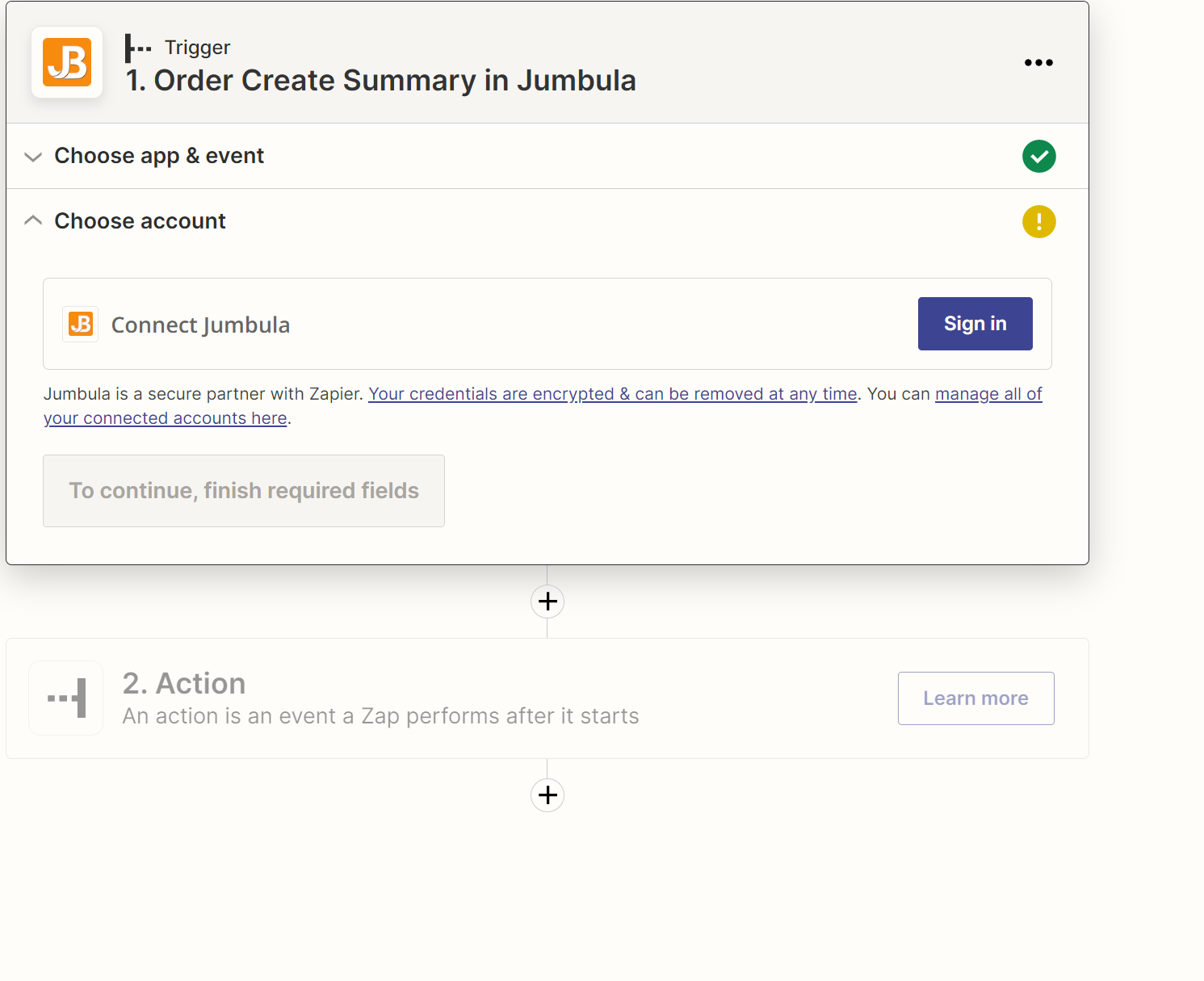Image resolution: width=1204 pixels, height=981 pixels.
Task: Add a step below the trigger card
Action: 547,602
